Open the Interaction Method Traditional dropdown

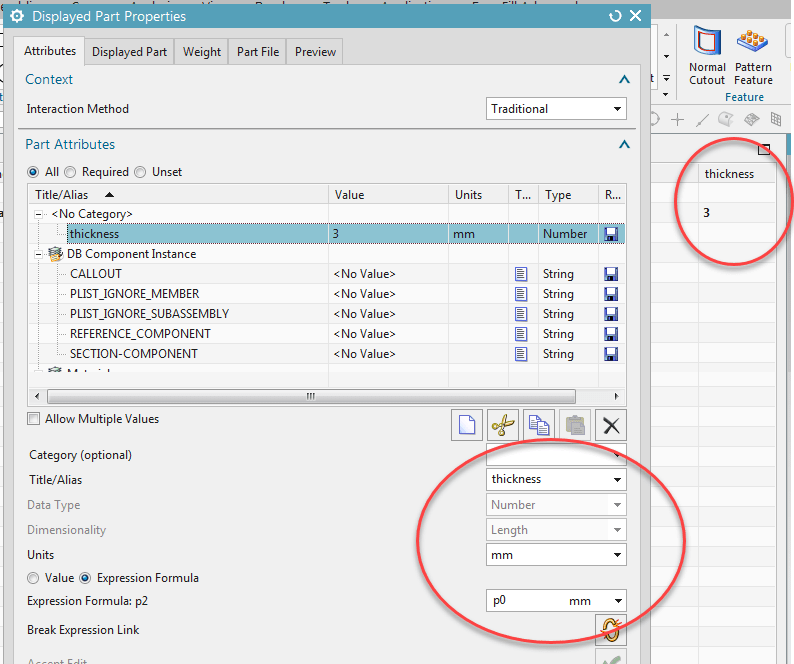[556, 109]
